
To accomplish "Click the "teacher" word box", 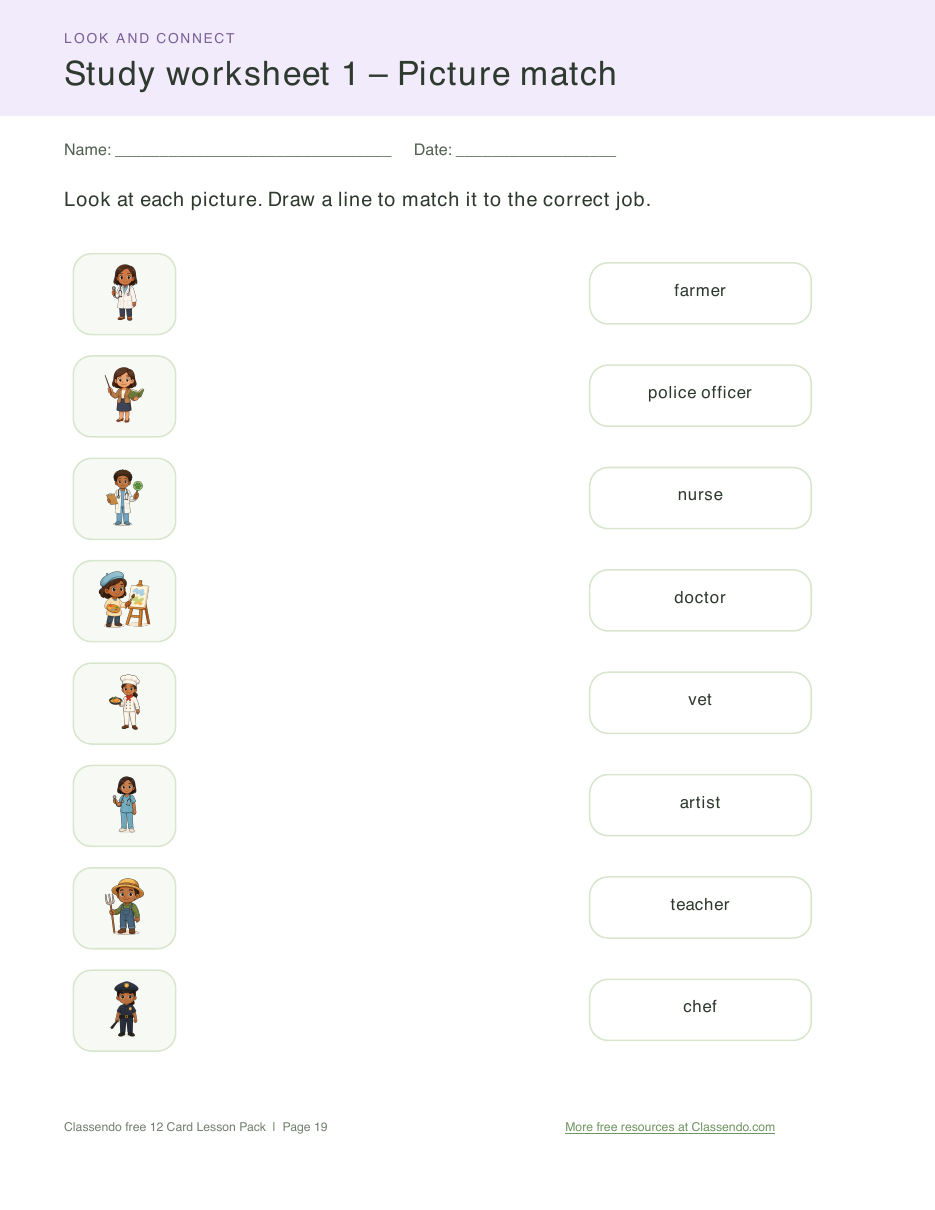I will [700, 907].
